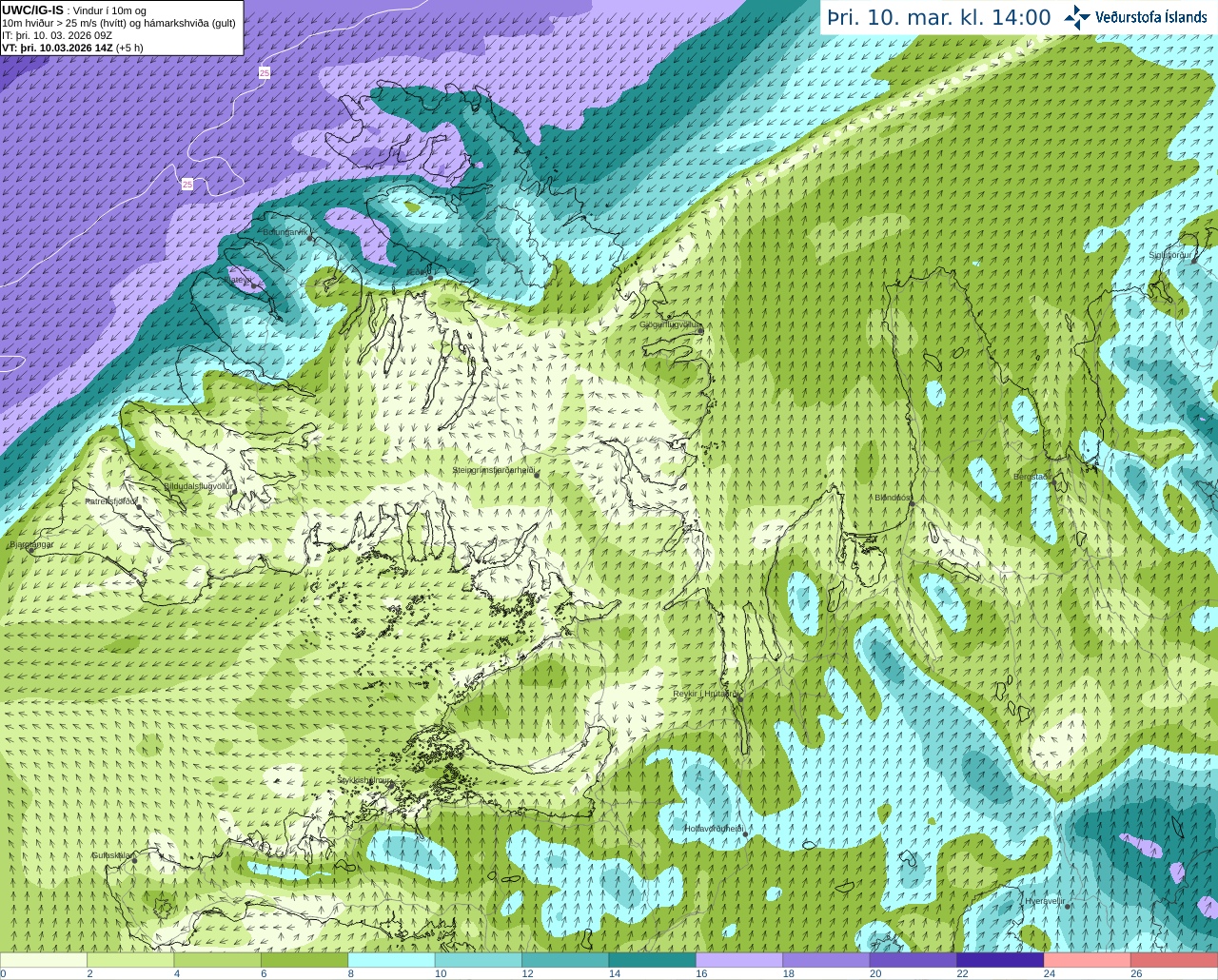
Task: Click the 12–14 m/s teal legend swatch
Action: (x=565, y=960)
